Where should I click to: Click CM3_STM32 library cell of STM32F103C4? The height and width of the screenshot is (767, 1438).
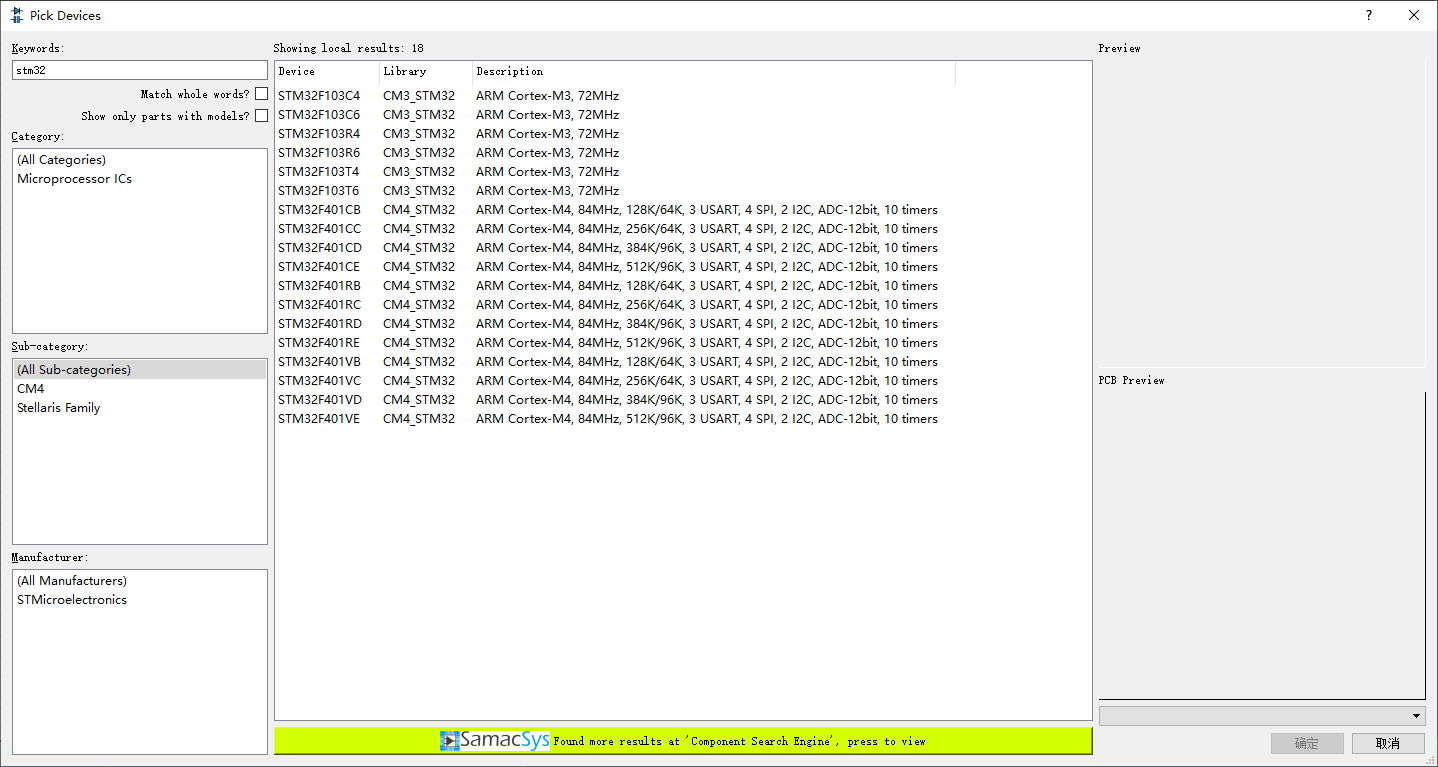[x=419, y=96]
